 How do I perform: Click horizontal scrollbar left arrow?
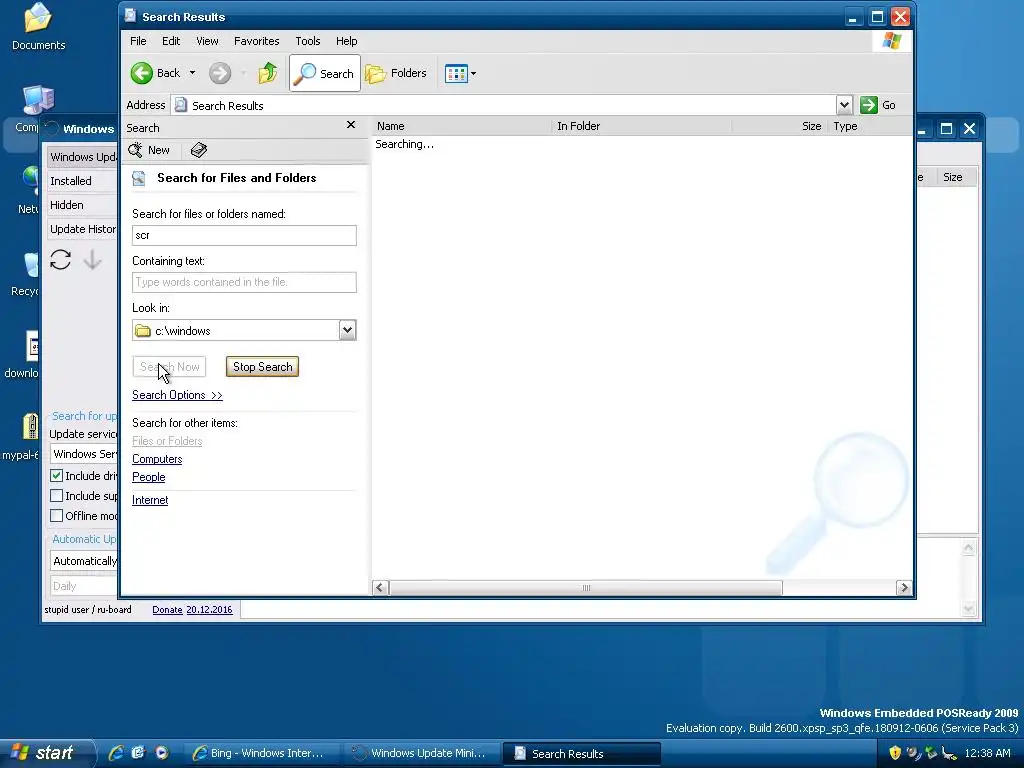[x=381, y=588]
